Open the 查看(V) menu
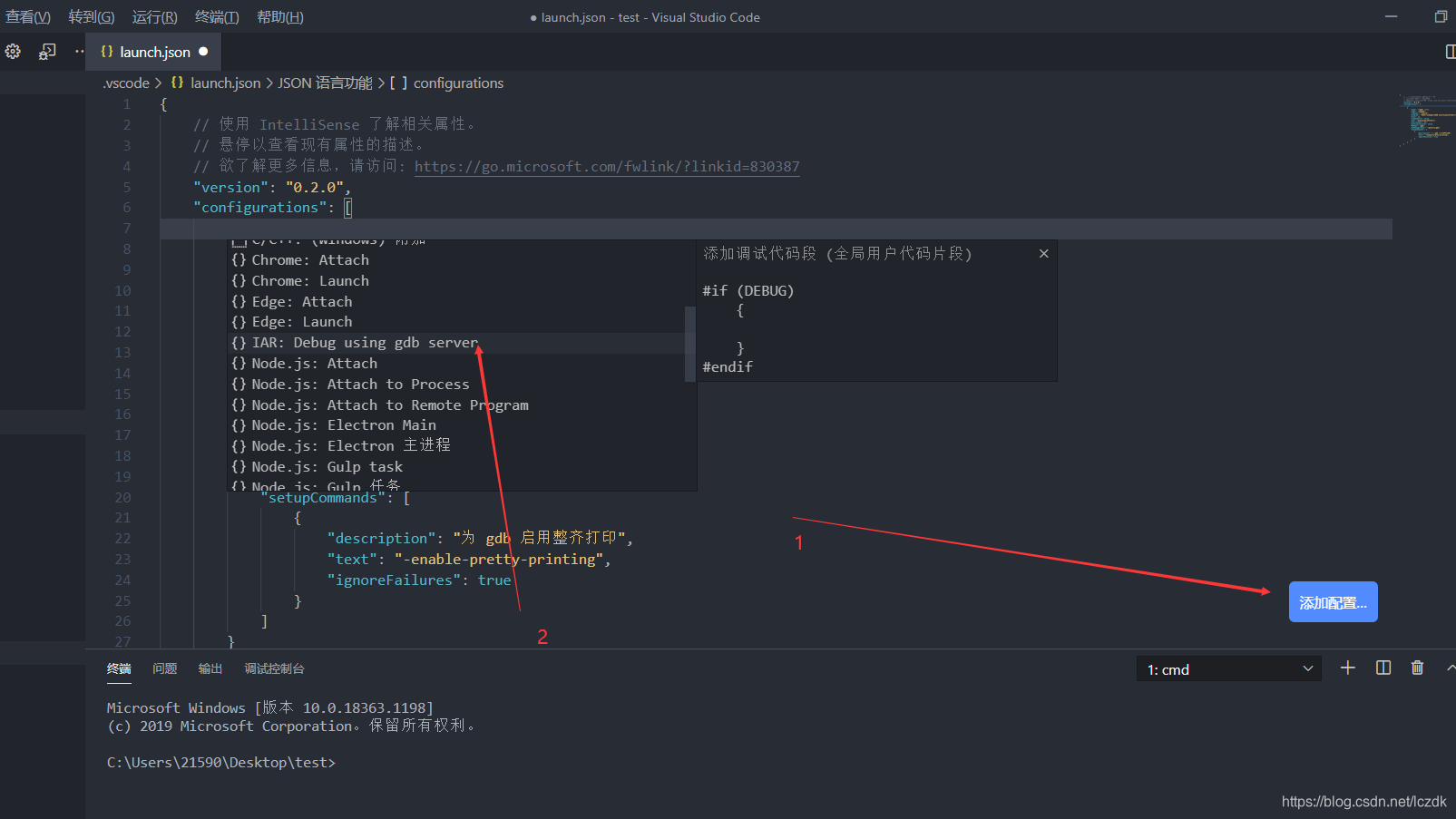This screenshot has width=1456, height=819. click(x=28, y=17)
